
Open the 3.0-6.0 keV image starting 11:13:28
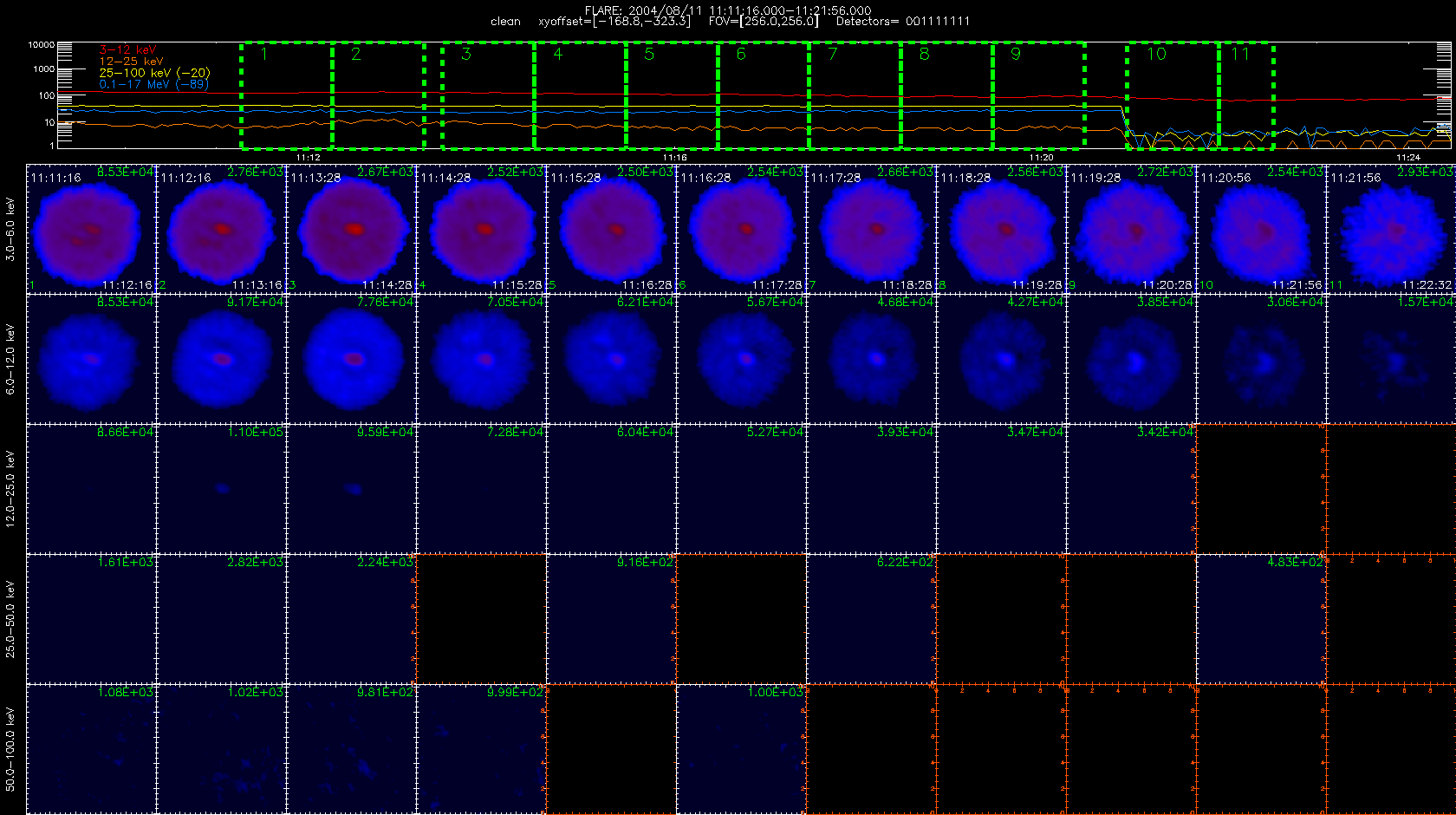[x=351, y=228]
